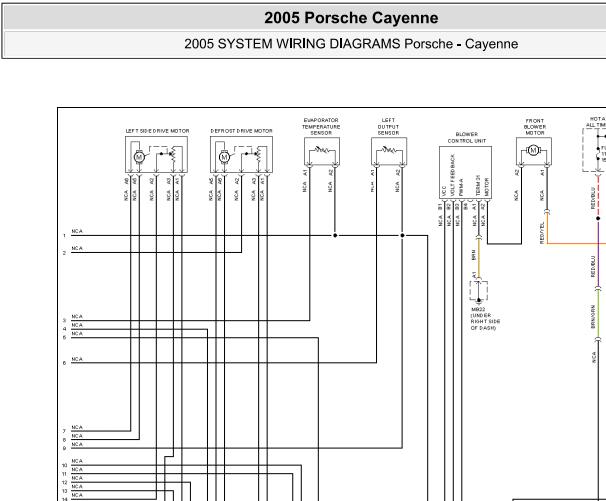This screenshot has width=606, height=501.
Task: Click wire number 9 on the left edge
Action: click(64, 448)
